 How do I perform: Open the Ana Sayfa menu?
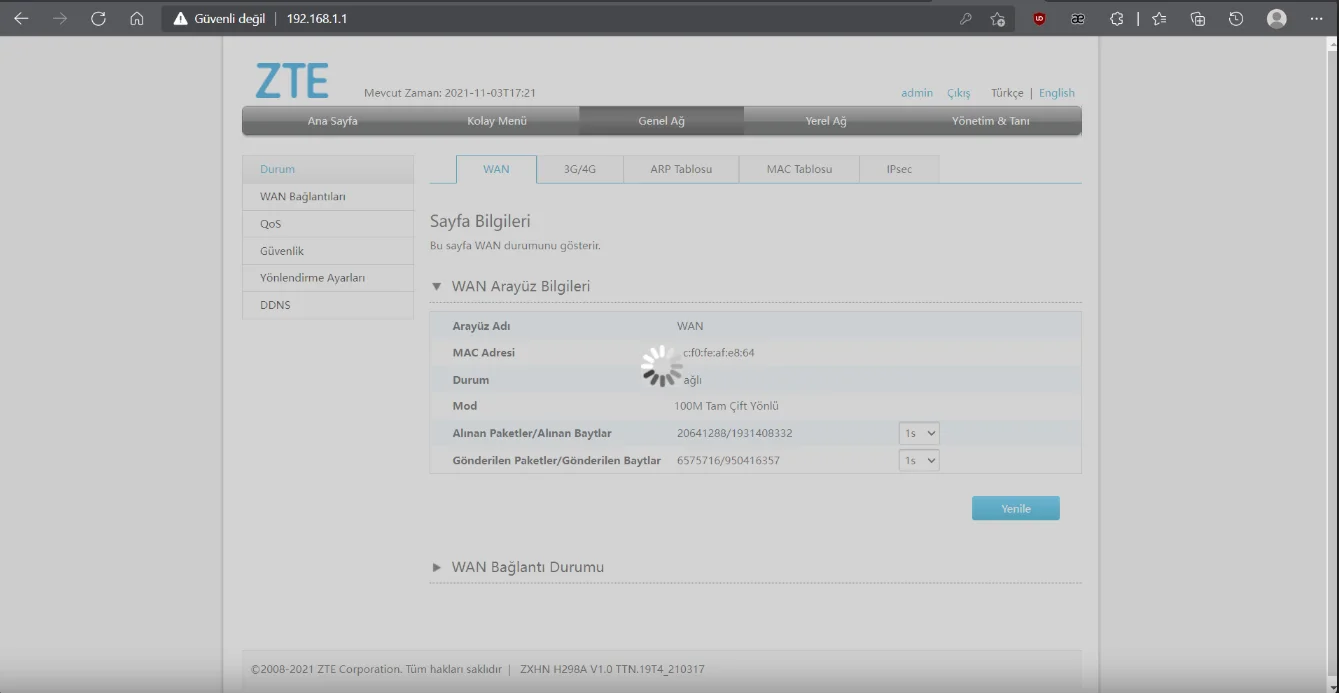(332, 121)
